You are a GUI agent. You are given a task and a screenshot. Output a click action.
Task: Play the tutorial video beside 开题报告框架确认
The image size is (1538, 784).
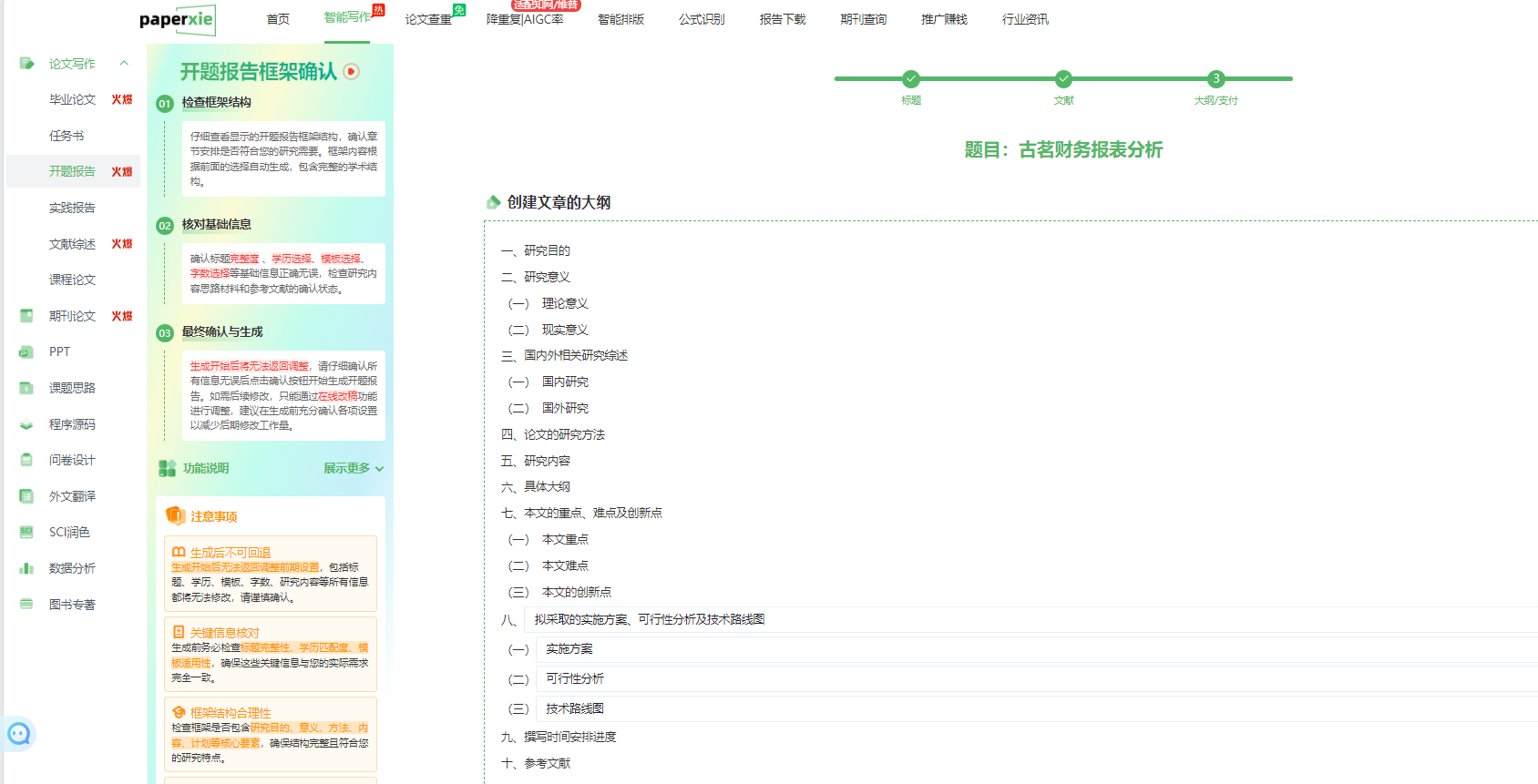352,72
